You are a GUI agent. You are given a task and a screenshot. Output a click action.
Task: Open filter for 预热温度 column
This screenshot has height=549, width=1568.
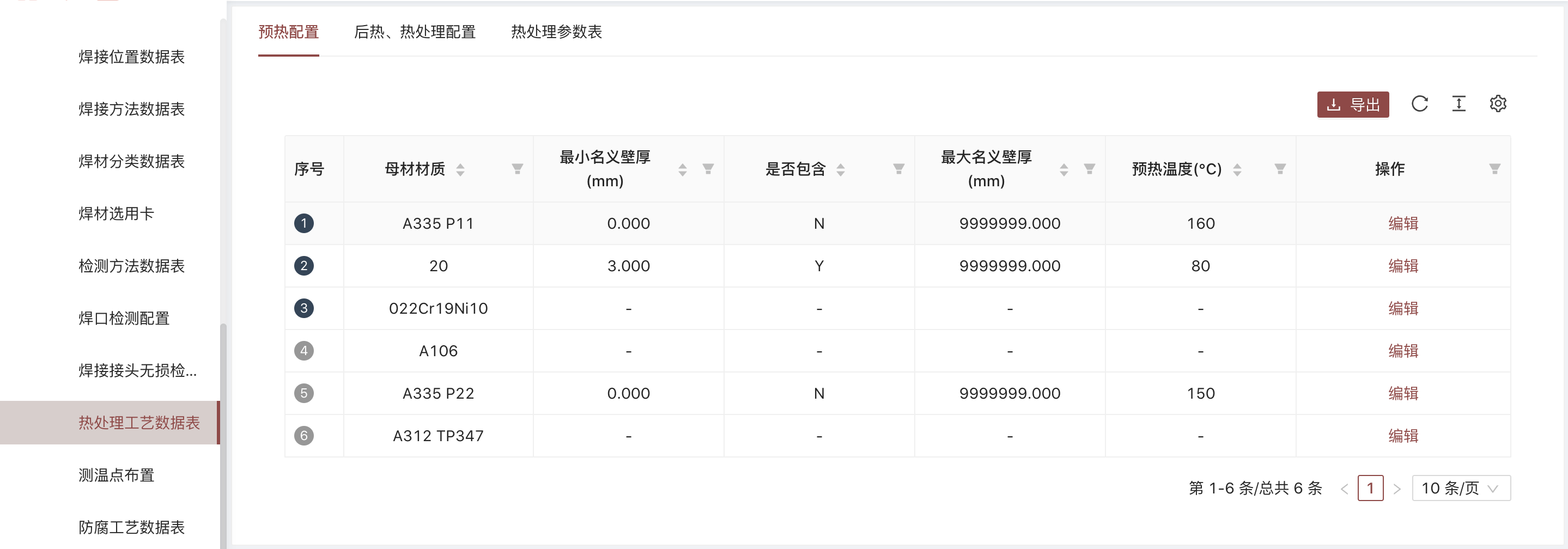point(1280,169)
